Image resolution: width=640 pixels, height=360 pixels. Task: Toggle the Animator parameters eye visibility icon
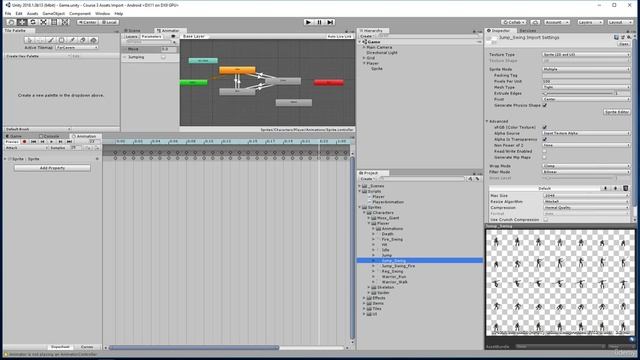pyautogui.click(x=173, y=36)
